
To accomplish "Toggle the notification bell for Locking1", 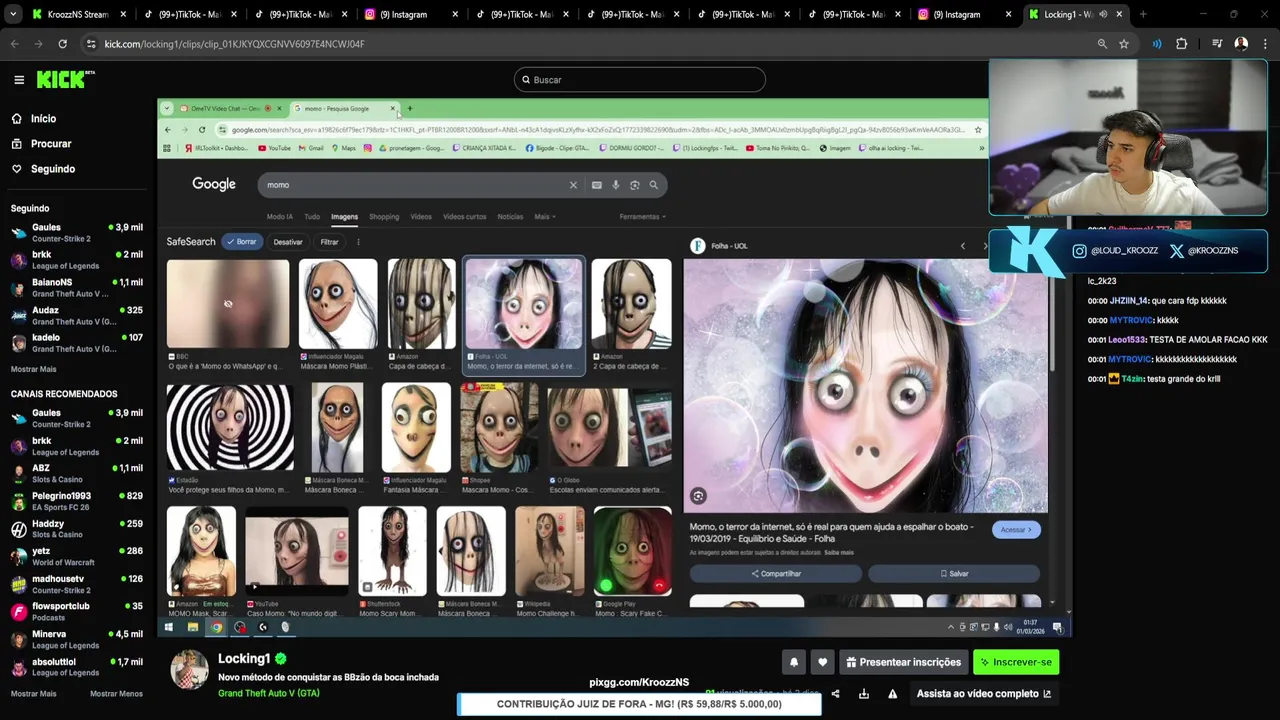I will click(794, 662).
